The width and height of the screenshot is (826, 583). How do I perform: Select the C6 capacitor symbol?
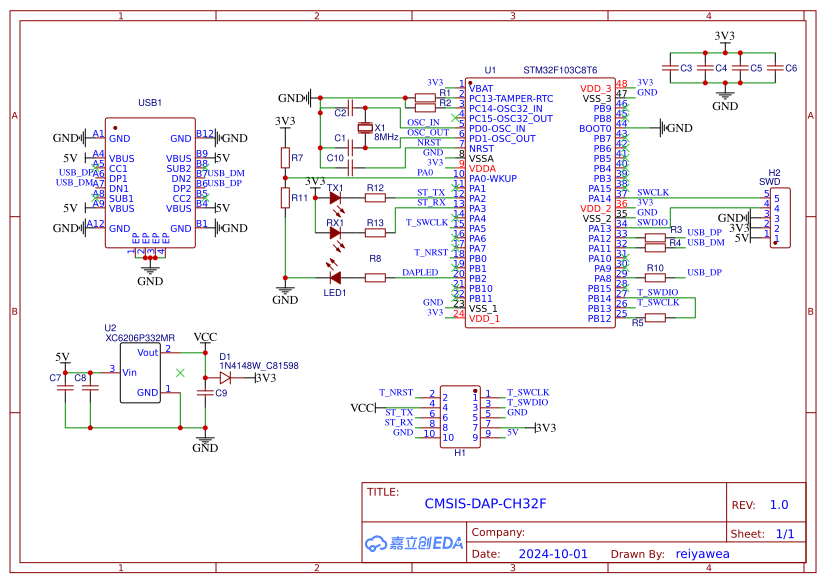click(x=775, y=68)
